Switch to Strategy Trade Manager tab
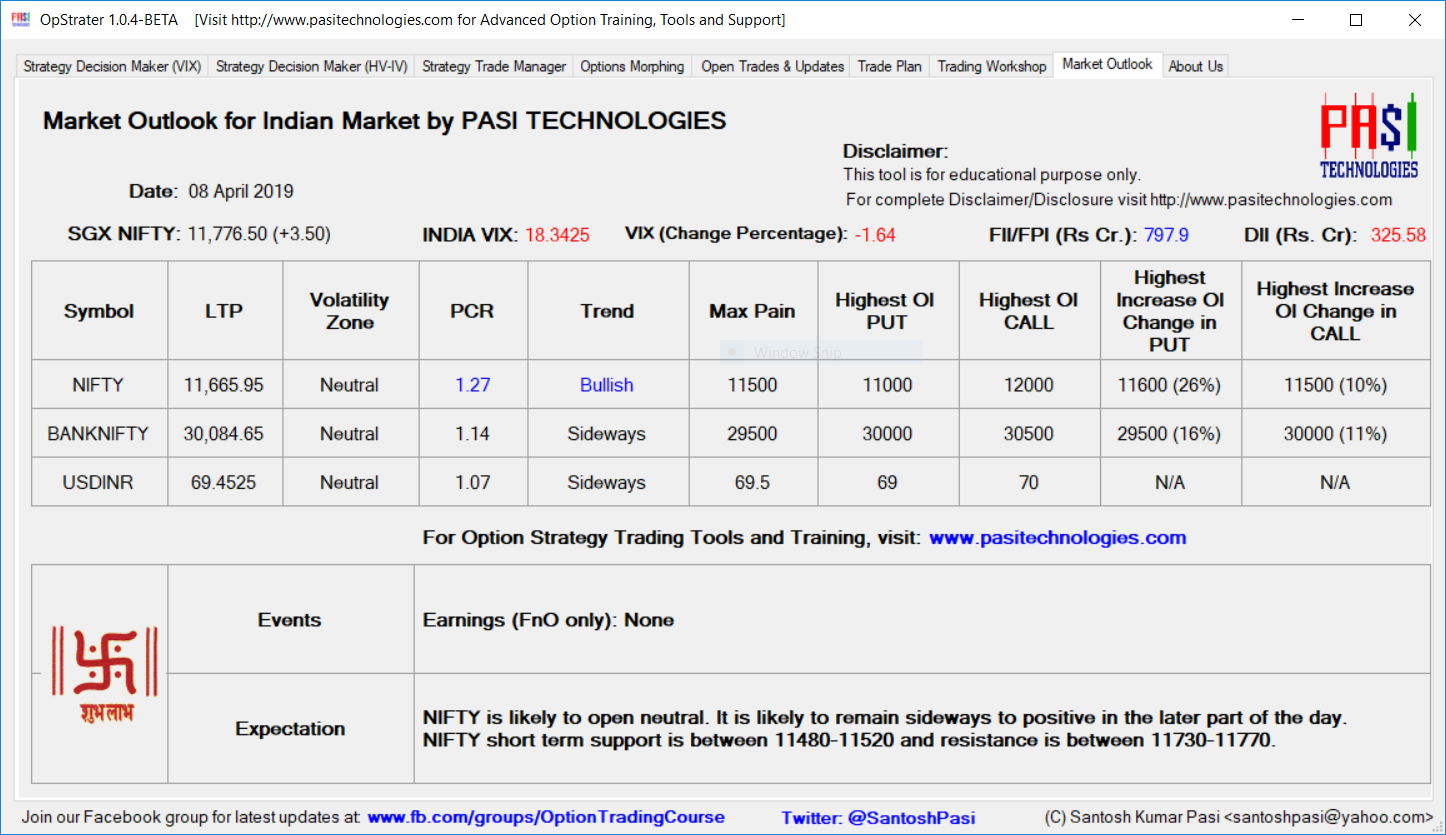1446x835 pixels. click(494, 66)
